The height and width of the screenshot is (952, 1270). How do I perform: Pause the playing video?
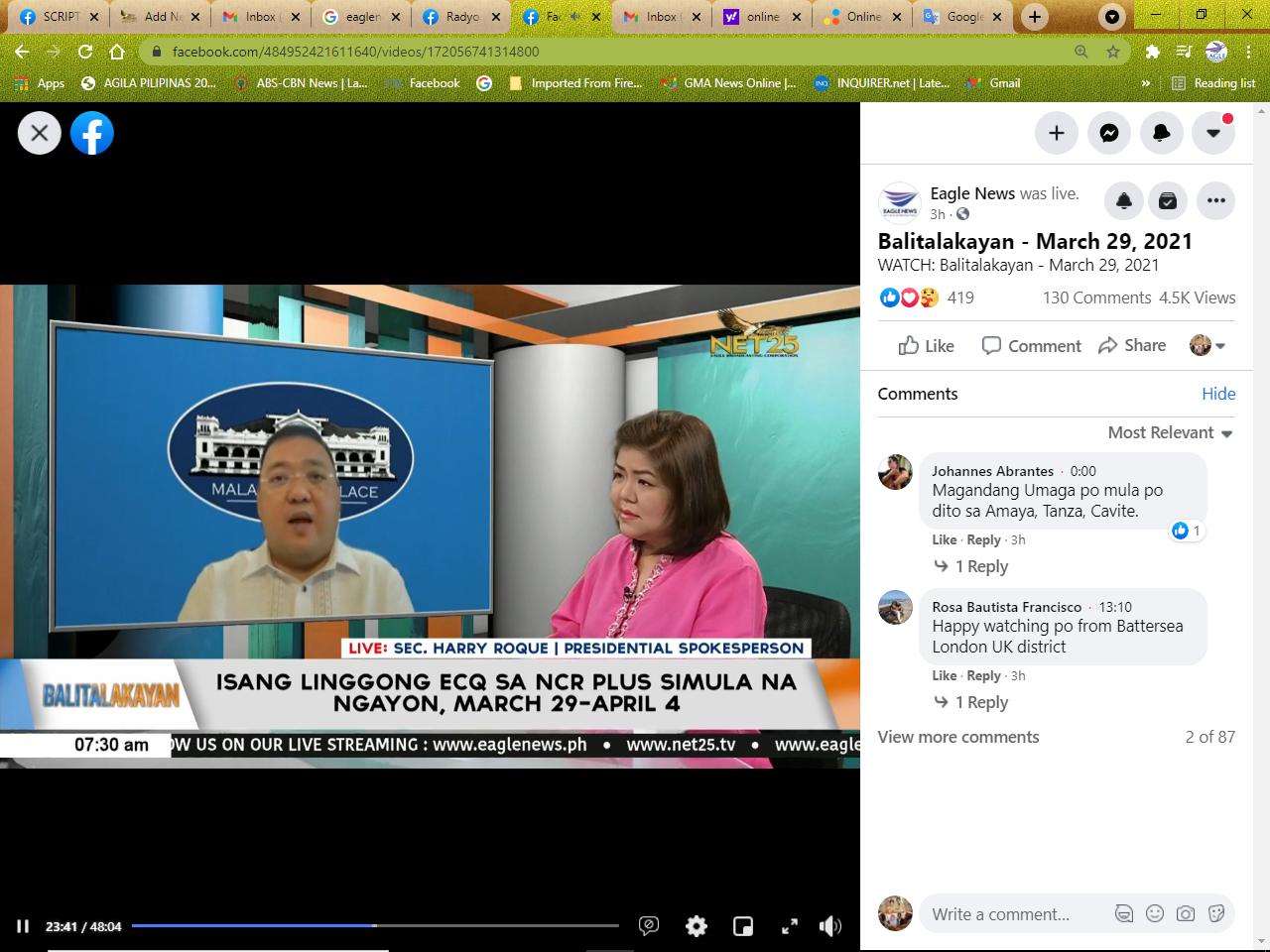pyautogui.click(x=23, y=926)
